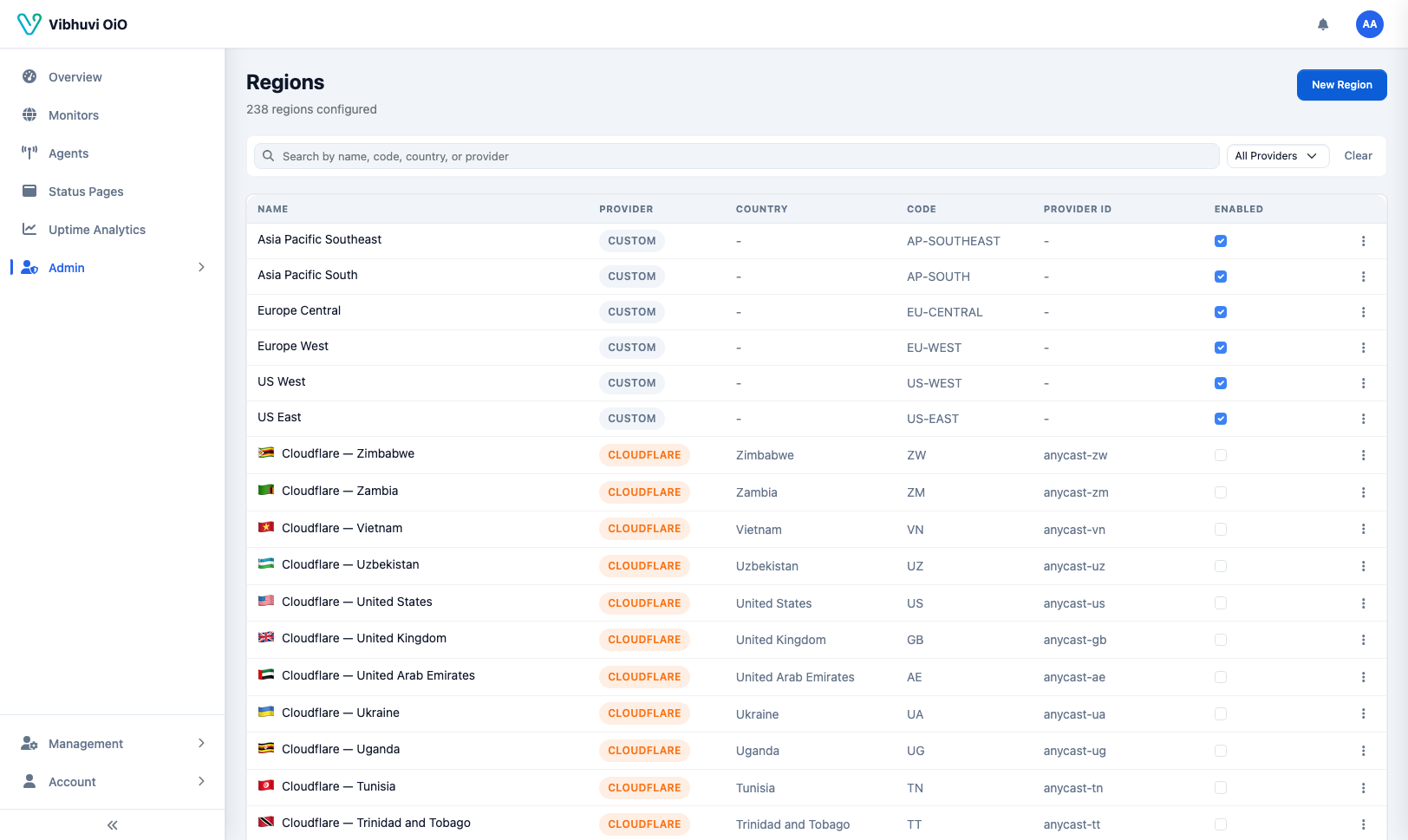Open the All Providers filter dropdown
This screenshot has width=1408, height=840.
pos(1278,156)
